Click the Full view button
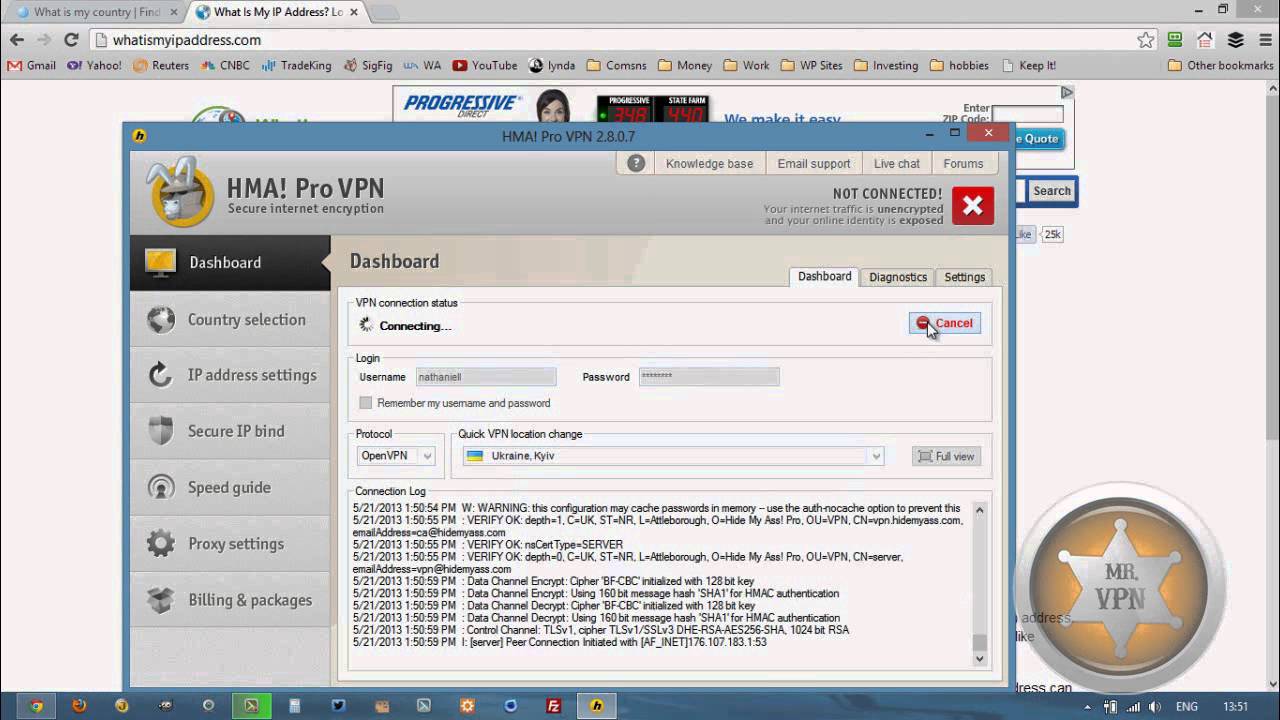Image resolution: width=1280 pixels, height=720 pixels. 946,456
